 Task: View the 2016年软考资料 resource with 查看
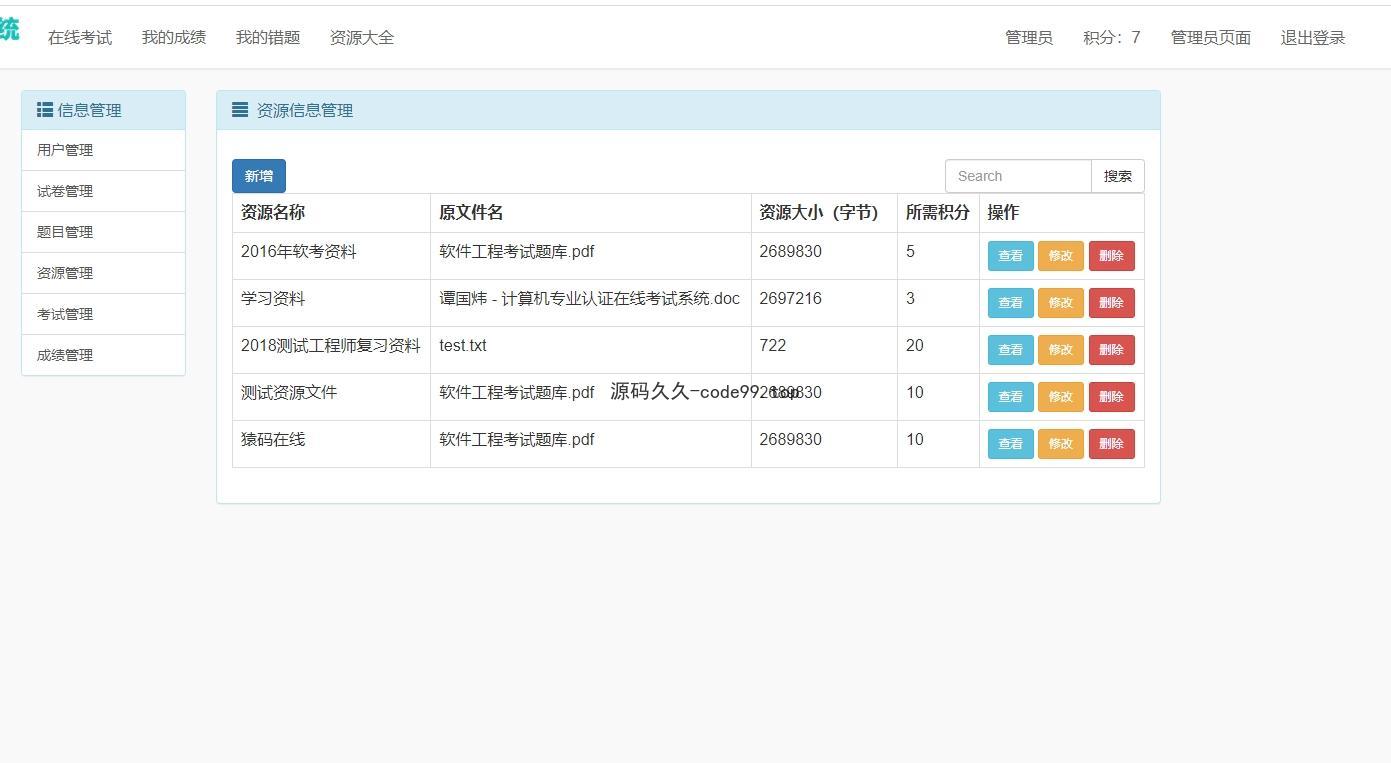click(x=1010, y=256)
